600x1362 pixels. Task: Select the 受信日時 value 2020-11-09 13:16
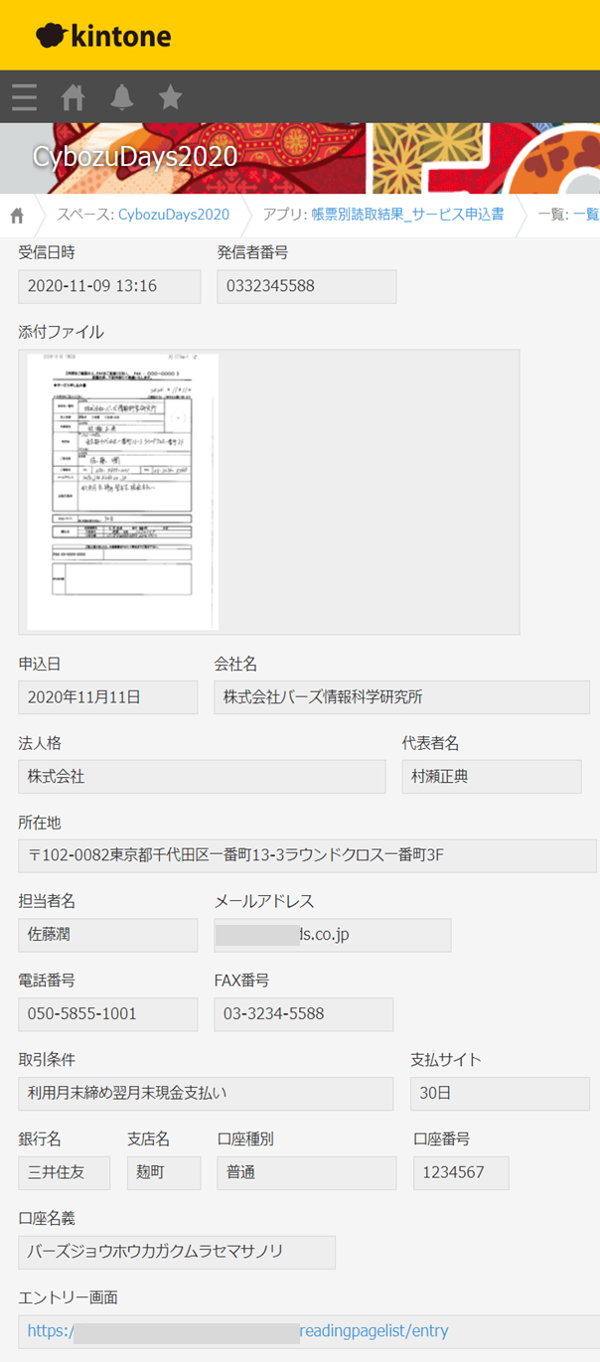tap(110, 286)
